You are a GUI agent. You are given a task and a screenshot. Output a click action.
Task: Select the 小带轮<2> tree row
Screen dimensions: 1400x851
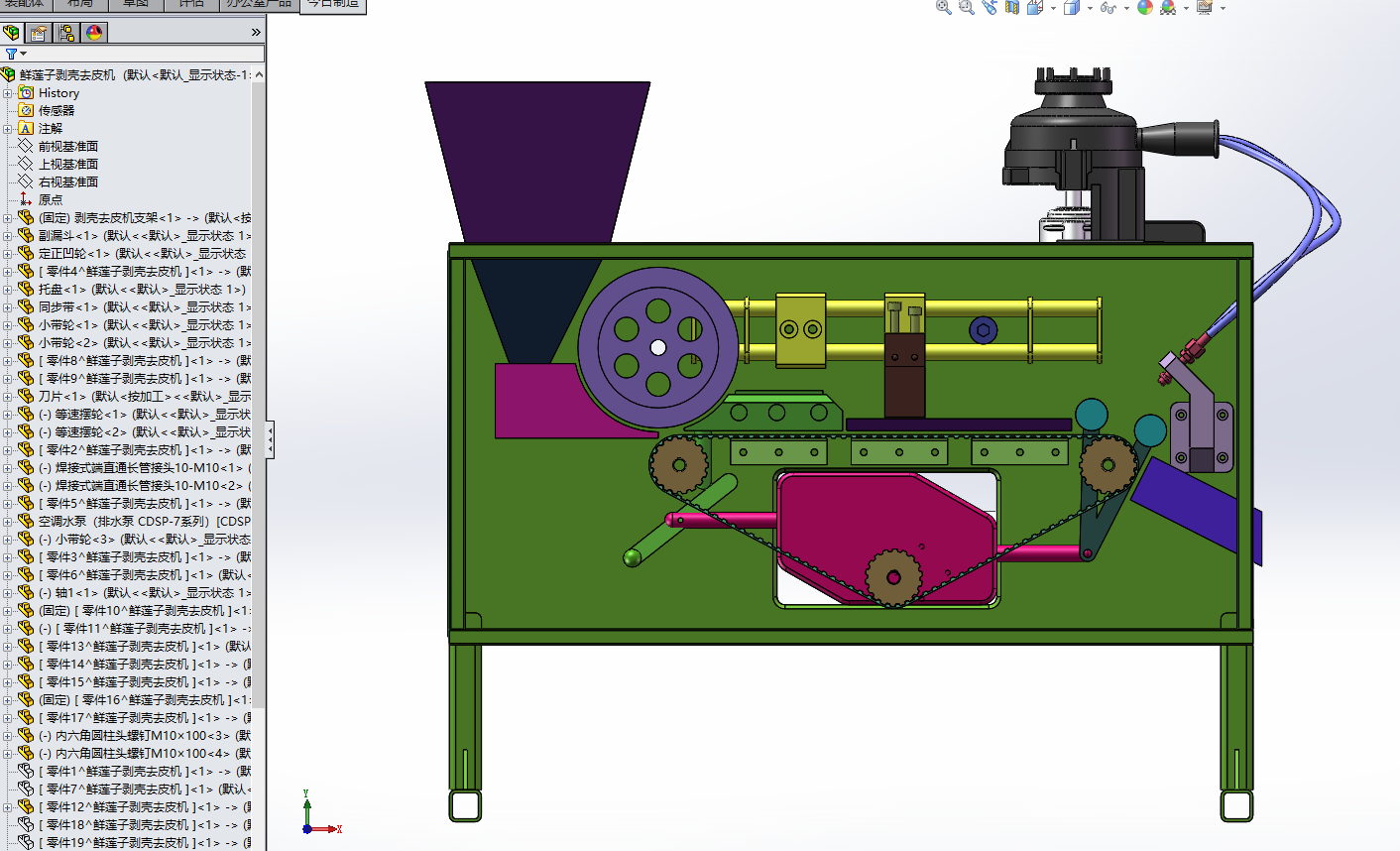click(134, 342)
